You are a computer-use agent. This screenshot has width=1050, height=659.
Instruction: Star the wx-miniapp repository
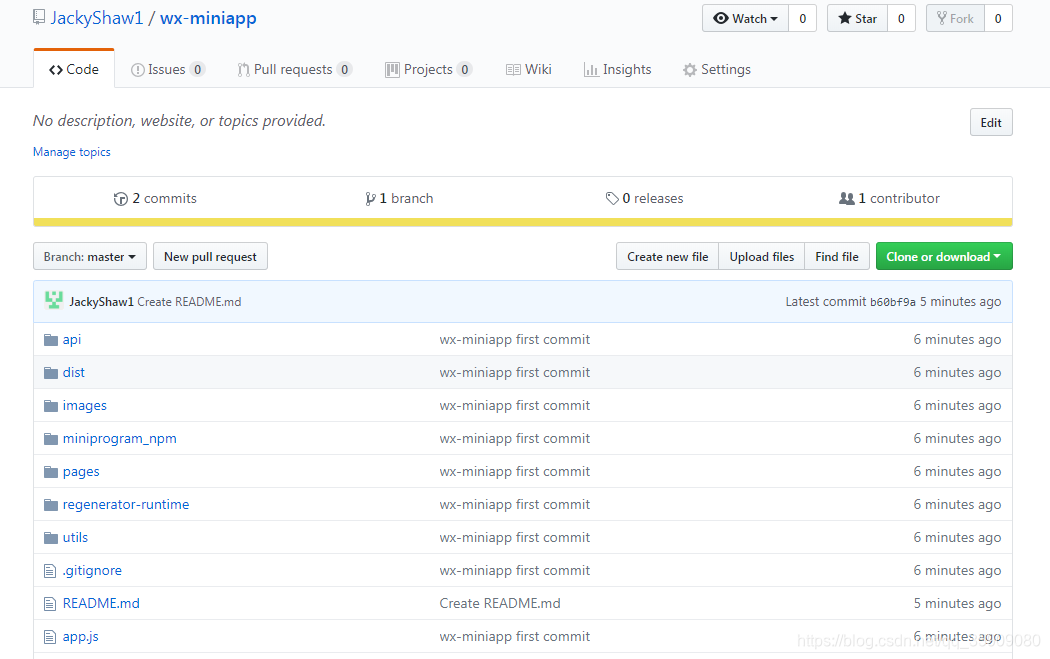858,19
